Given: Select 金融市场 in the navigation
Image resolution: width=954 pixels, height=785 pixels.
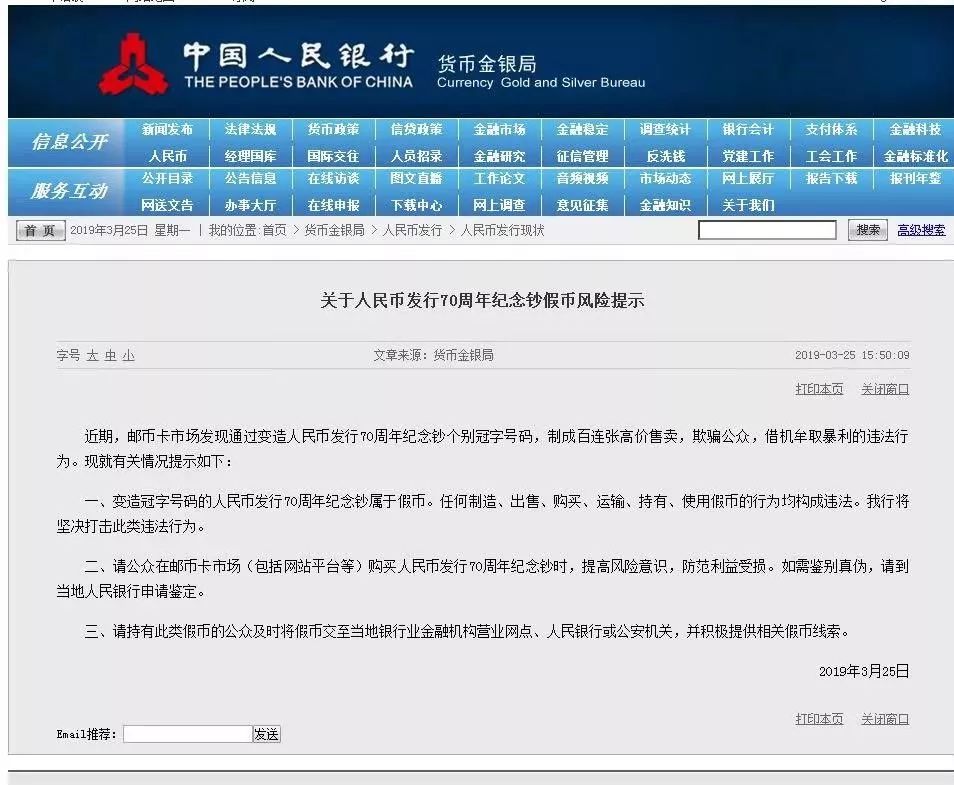Looking at the screenshot, I should point(500,130).
